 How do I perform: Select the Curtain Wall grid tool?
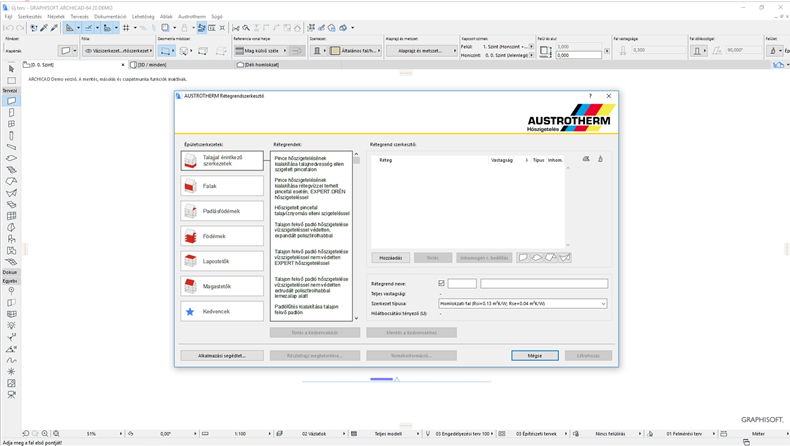pyautogui.click(x=11, y=216)
